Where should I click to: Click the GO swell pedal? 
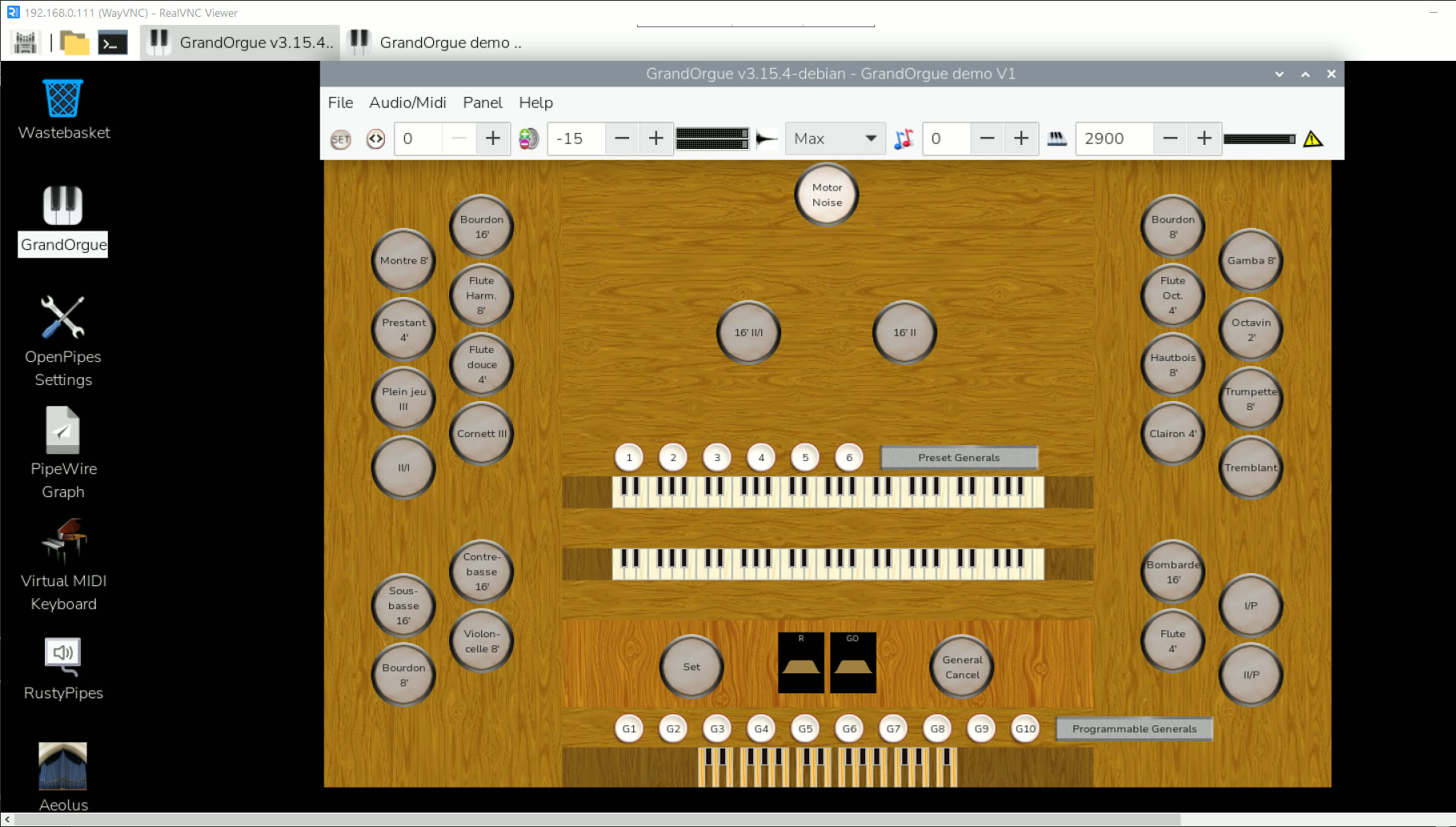coord(852,663)
